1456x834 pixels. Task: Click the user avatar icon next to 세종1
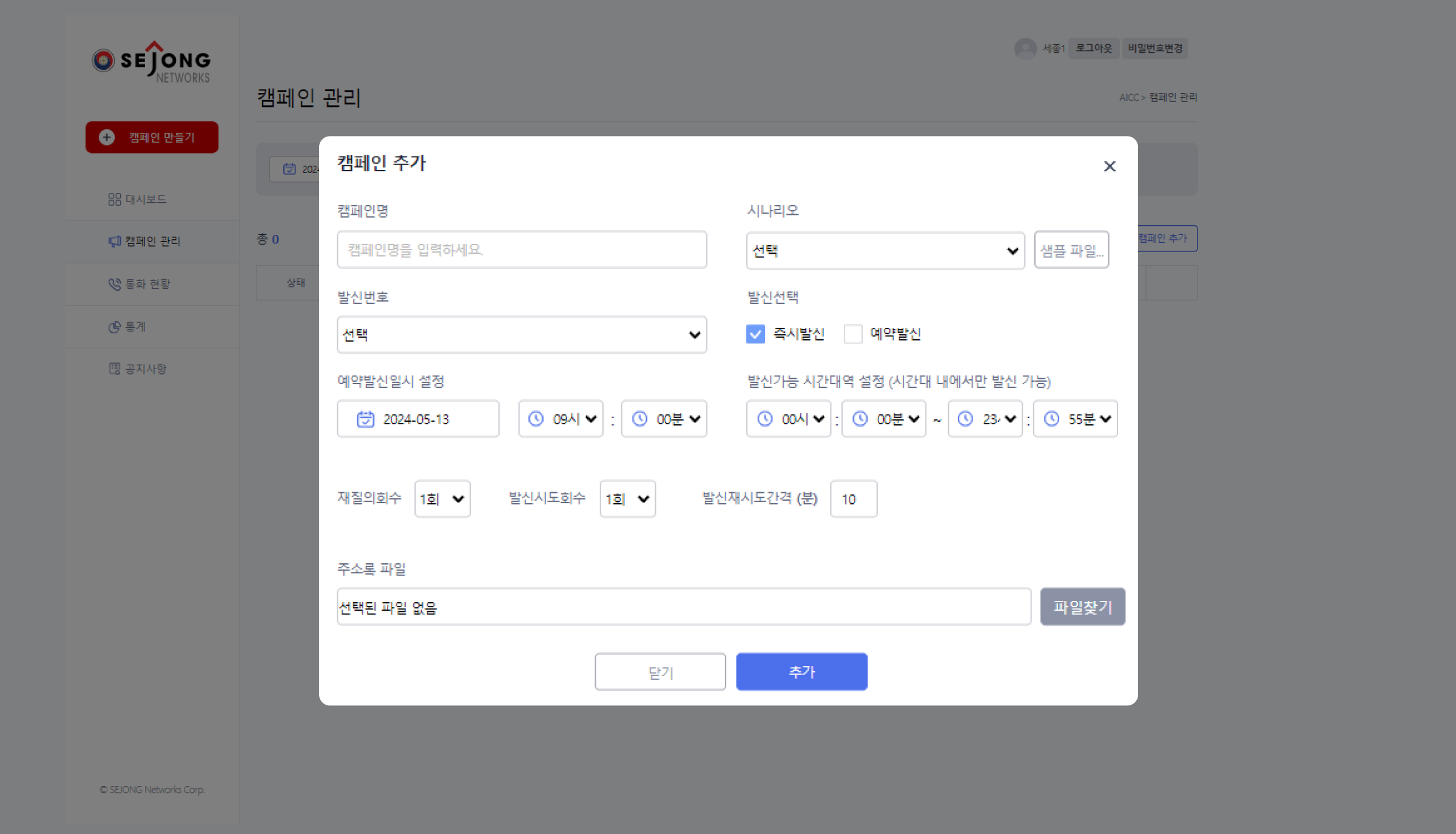tap(1025, 49)
